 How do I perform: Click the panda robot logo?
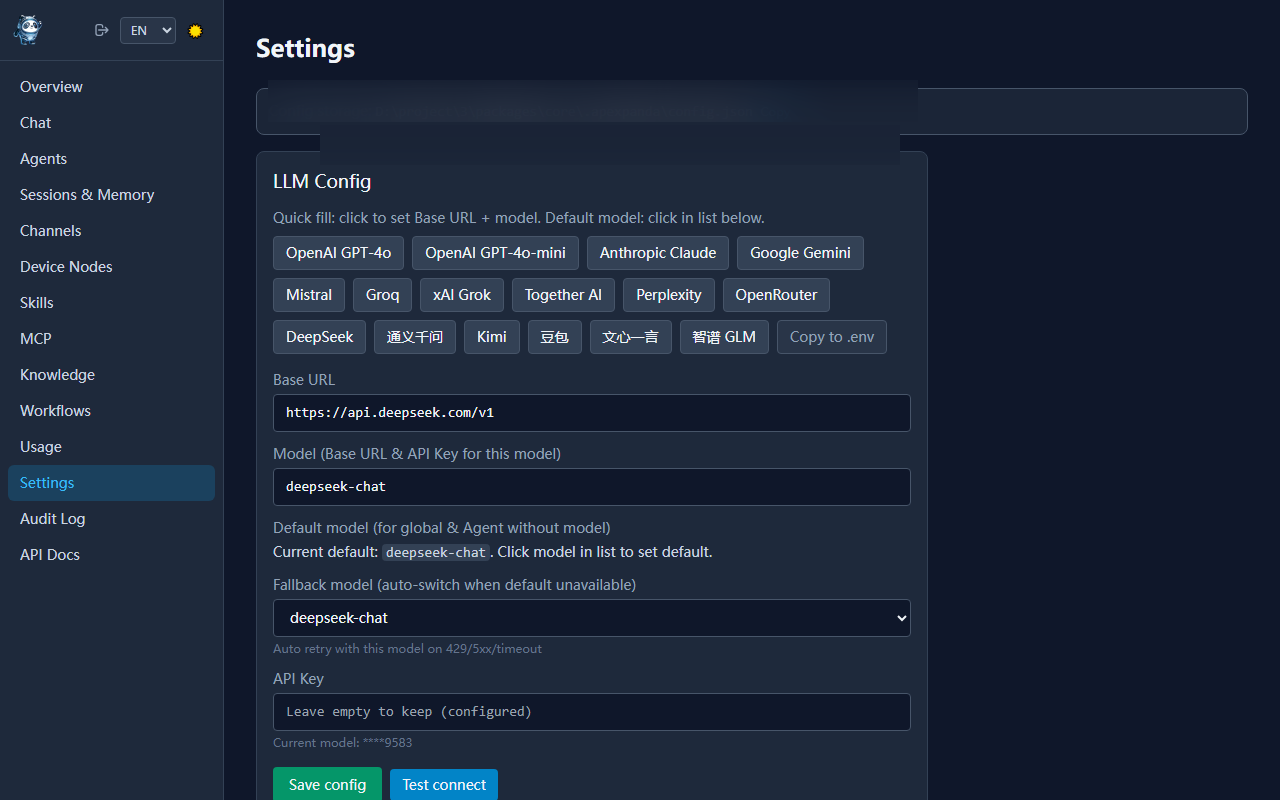(28, 30)
